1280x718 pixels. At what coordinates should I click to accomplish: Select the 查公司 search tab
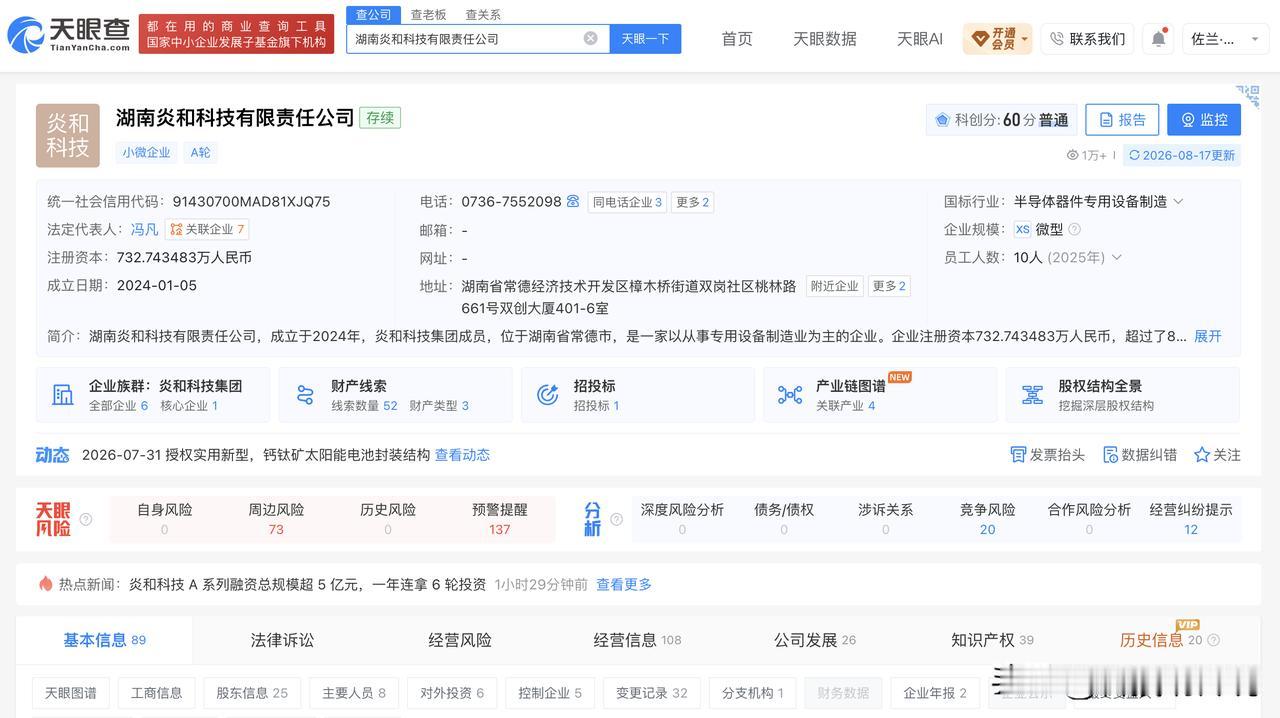pyautogui.click(x=373, y=14)
